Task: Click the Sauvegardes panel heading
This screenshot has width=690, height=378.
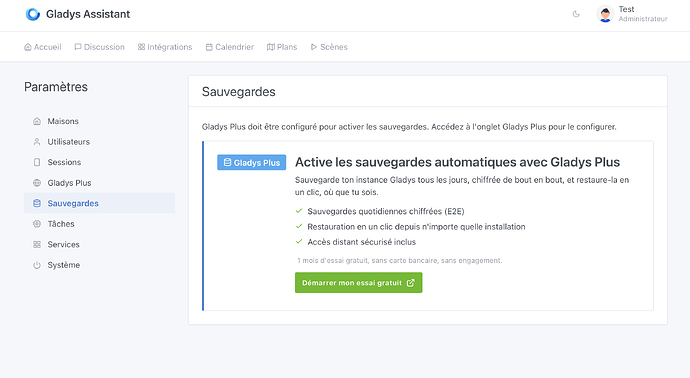Action: point(239,92)
